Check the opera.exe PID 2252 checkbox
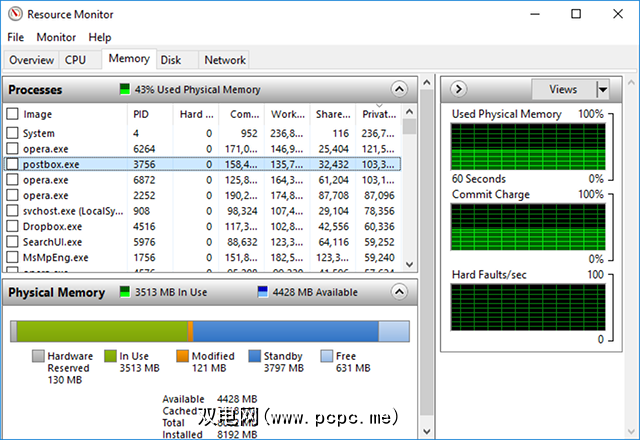This screenshot has width=640, height=440. [x=13, y=195]
